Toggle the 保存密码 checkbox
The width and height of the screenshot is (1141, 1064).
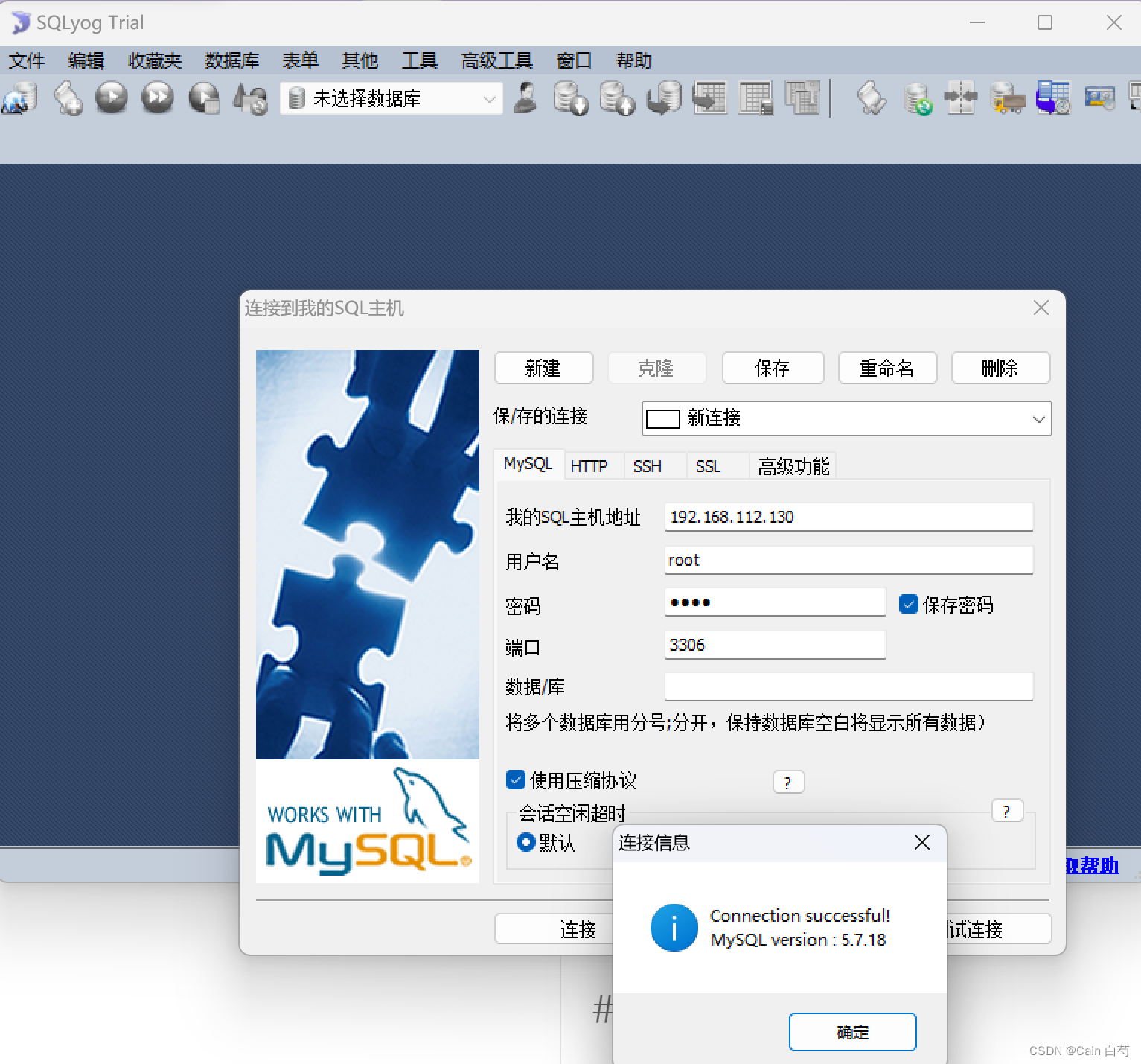[908, 604]
